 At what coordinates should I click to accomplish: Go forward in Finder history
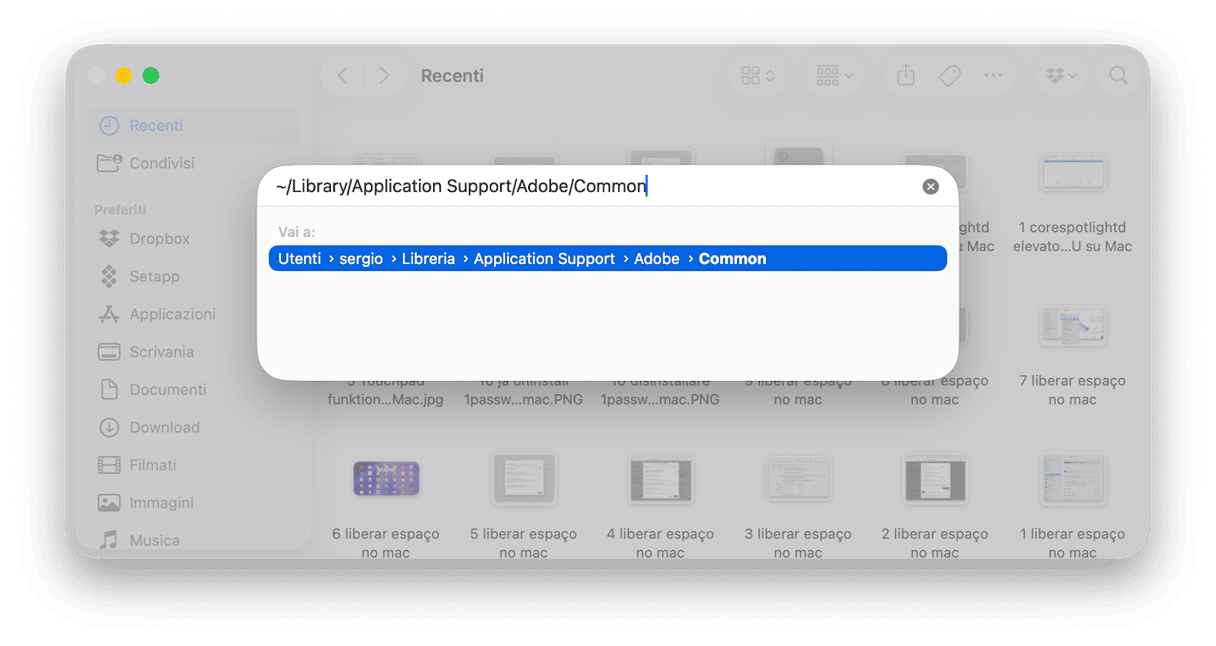(x=384, y=76)
